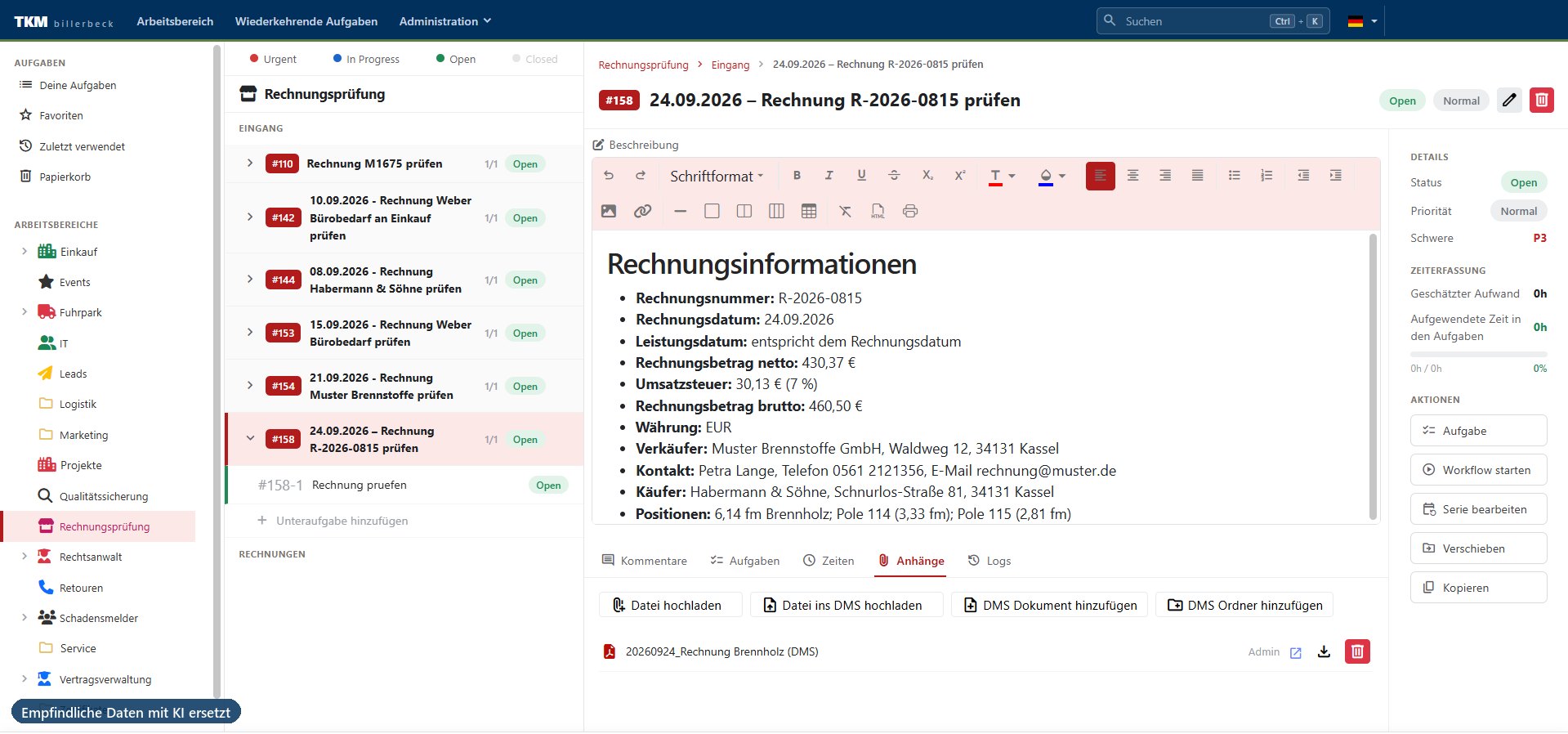Insert an image into the description
This screenshot has width=1568, height=734.
pos(609,211)
